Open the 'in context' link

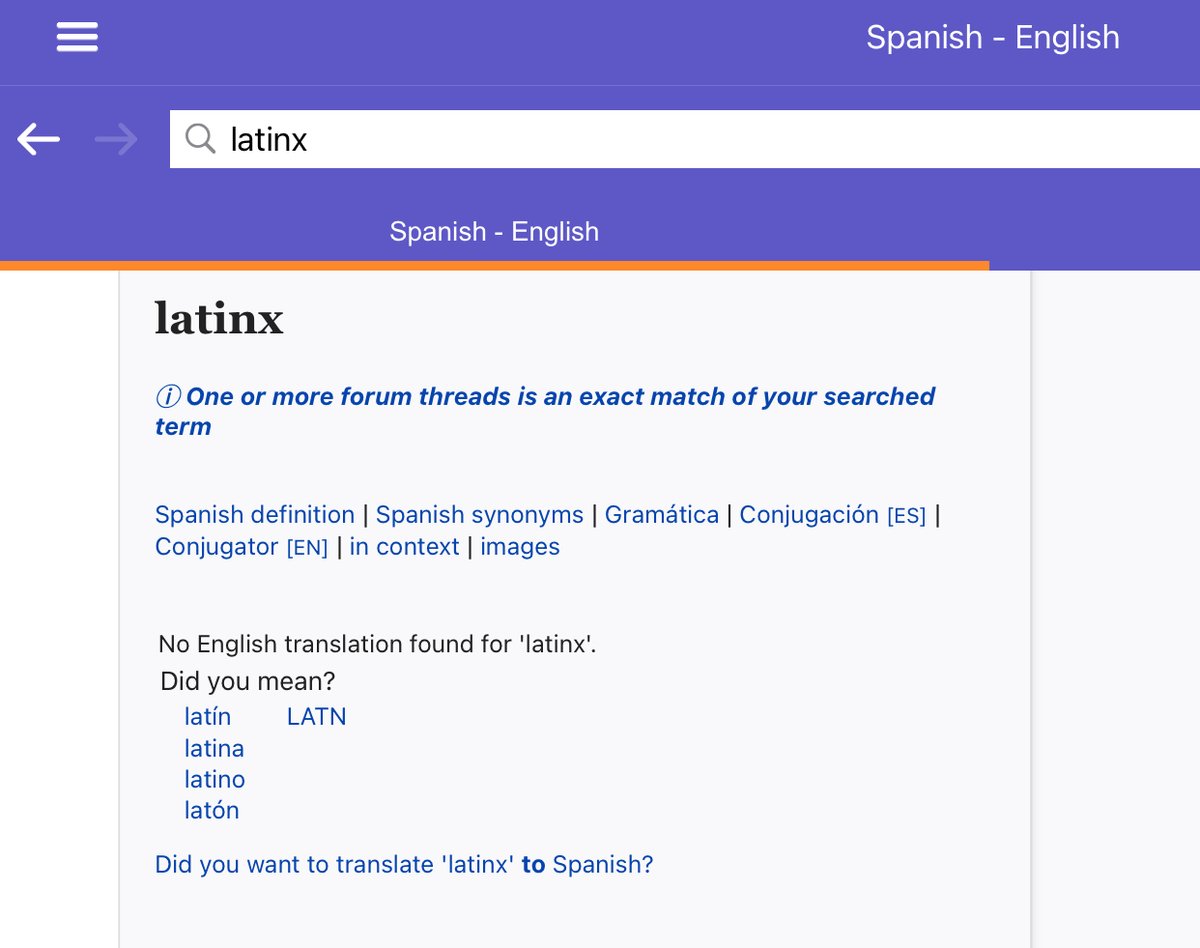click(x=404, y=547)
